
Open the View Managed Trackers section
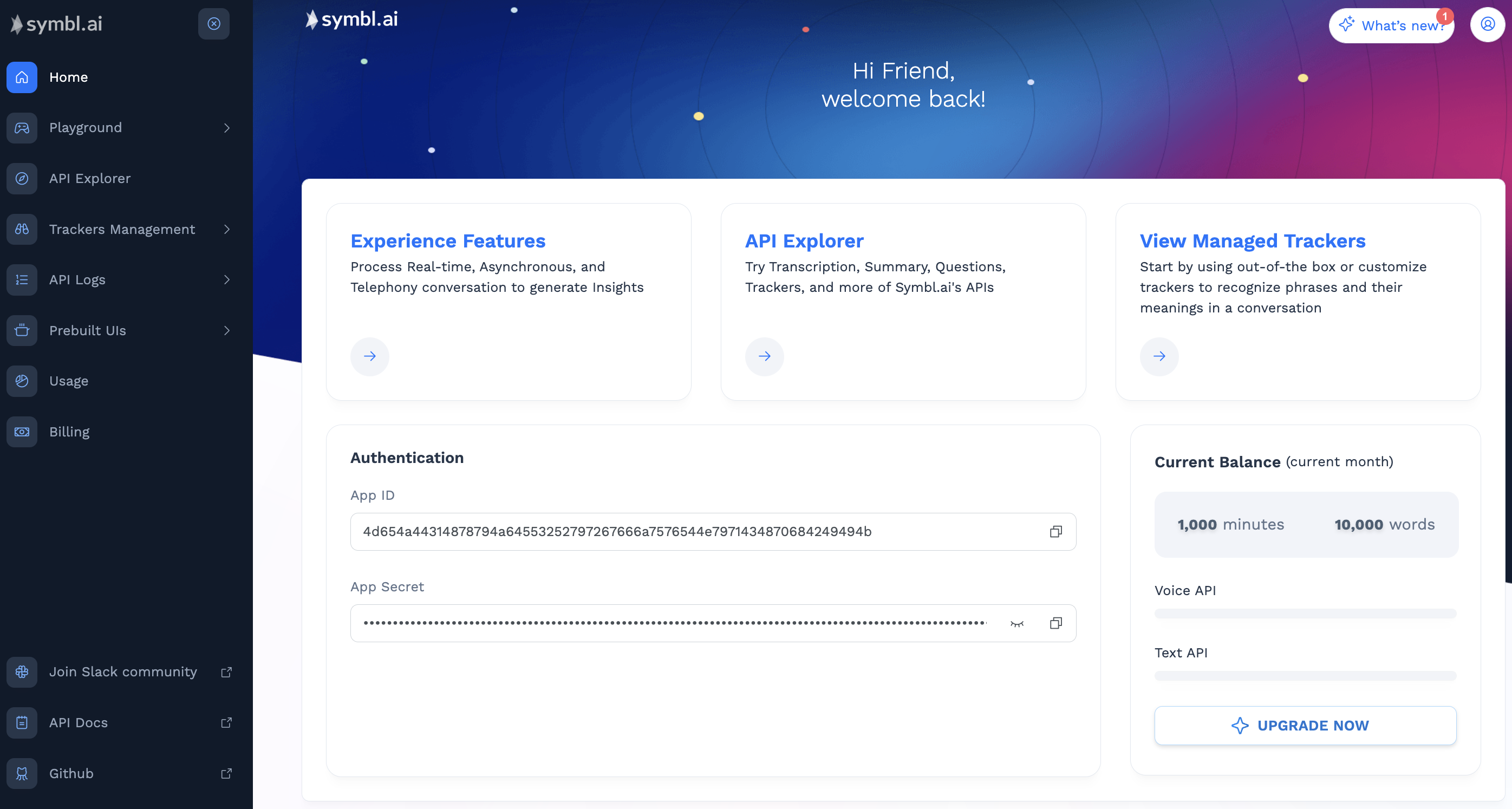coord(1159,356)
